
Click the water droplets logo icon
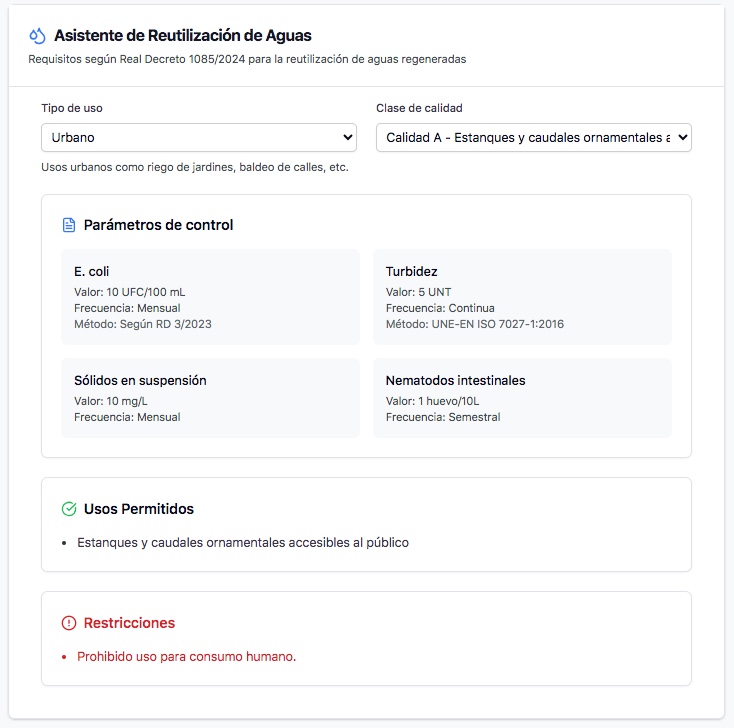tap(37, 36)
